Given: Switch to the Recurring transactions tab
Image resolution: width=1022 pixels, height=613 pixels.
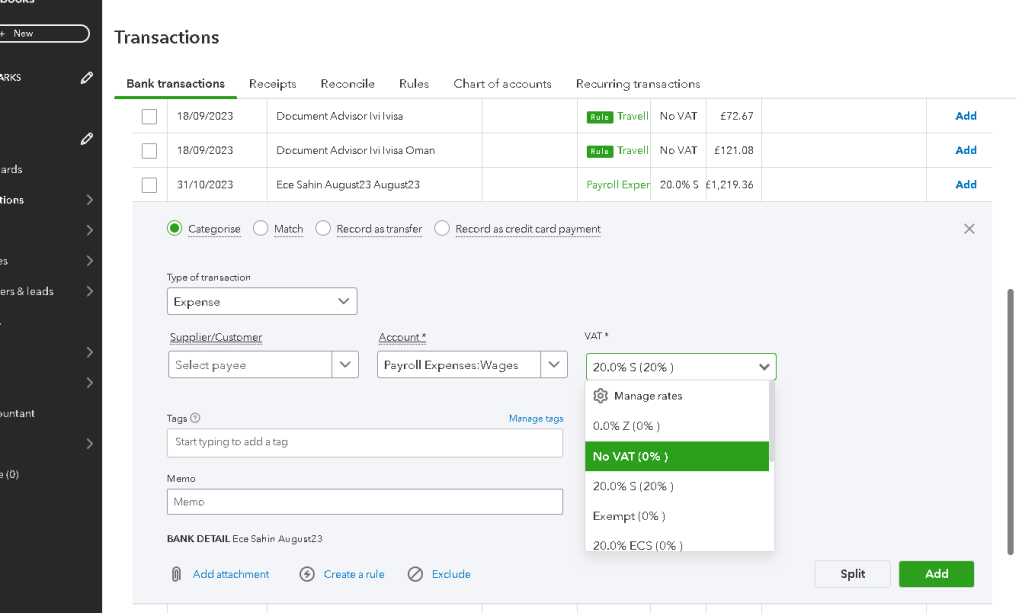Looking at the screenshot, I should 638,83.
